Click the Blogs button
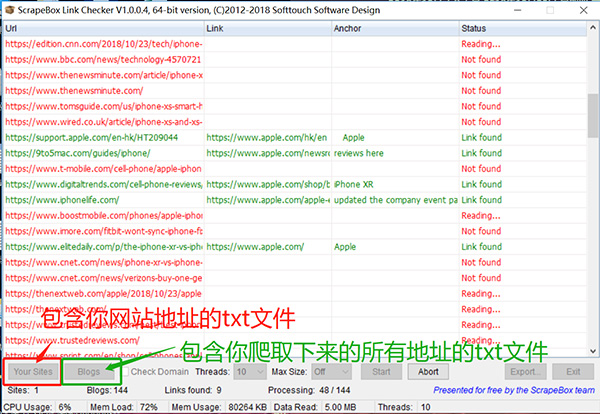The image size is (600, 414). pos(88,372)
